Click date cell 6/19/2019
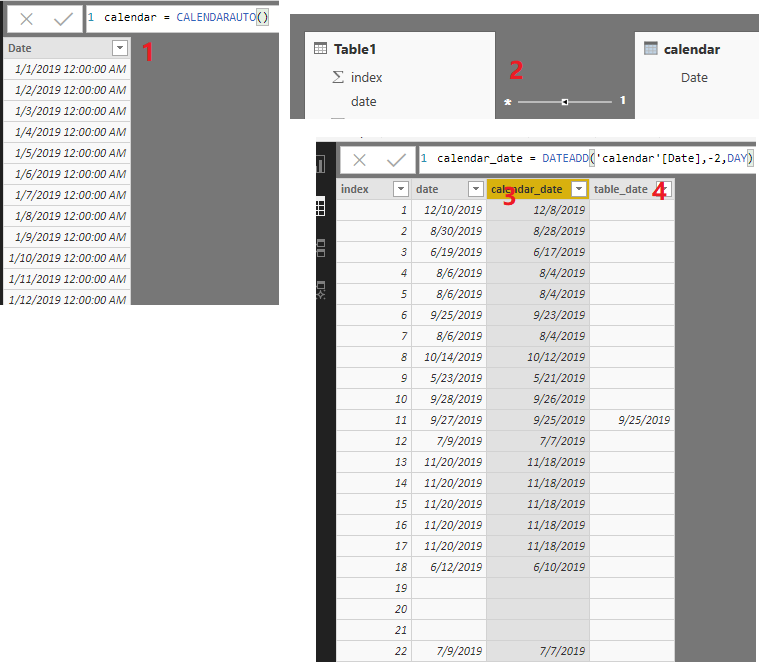This screenshot has height=664, width=759. pyautogui.click(x=449, y=252)
